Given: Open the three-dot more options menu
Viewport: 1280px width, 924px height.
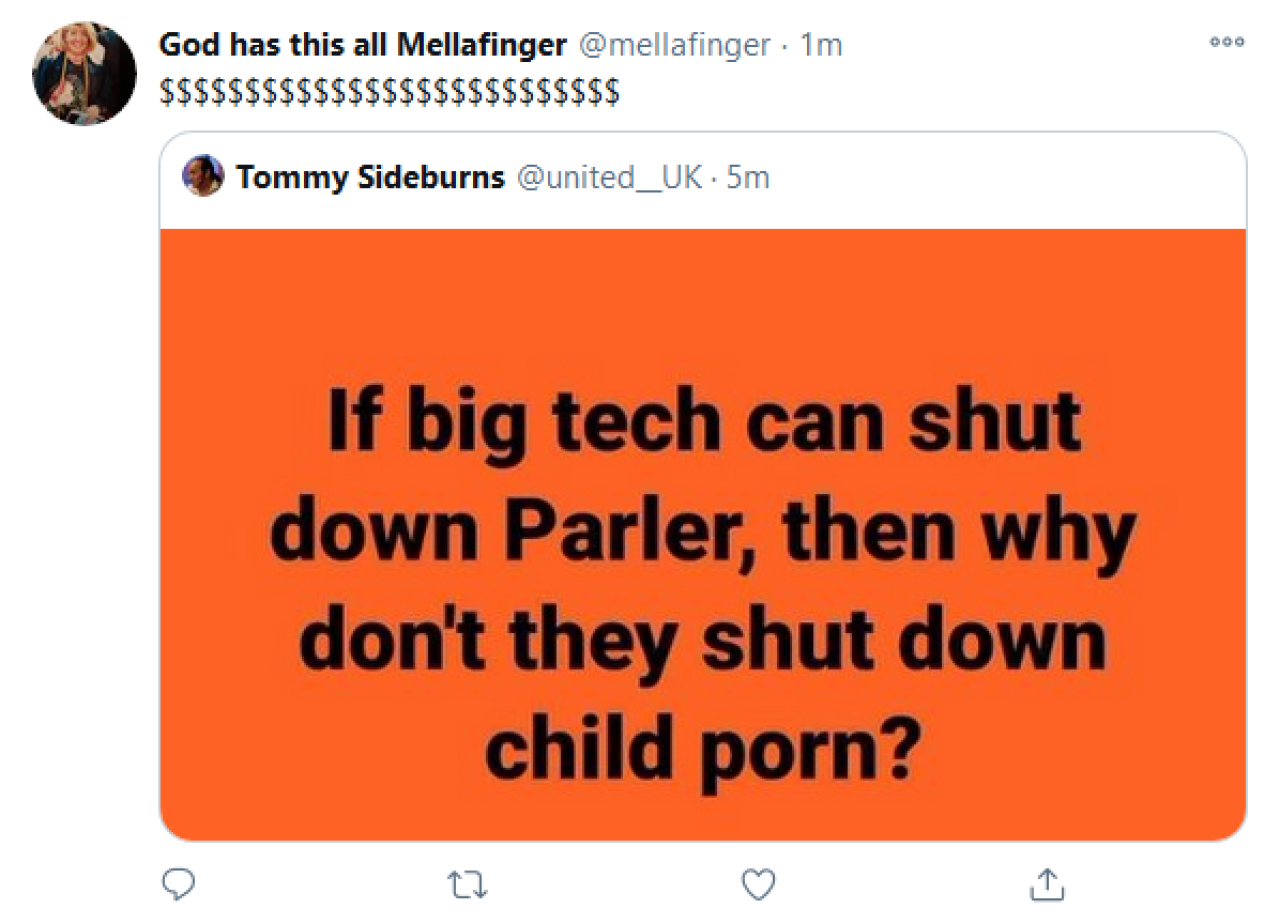Looking at the screenshot, I should [x=1226, y=42].
